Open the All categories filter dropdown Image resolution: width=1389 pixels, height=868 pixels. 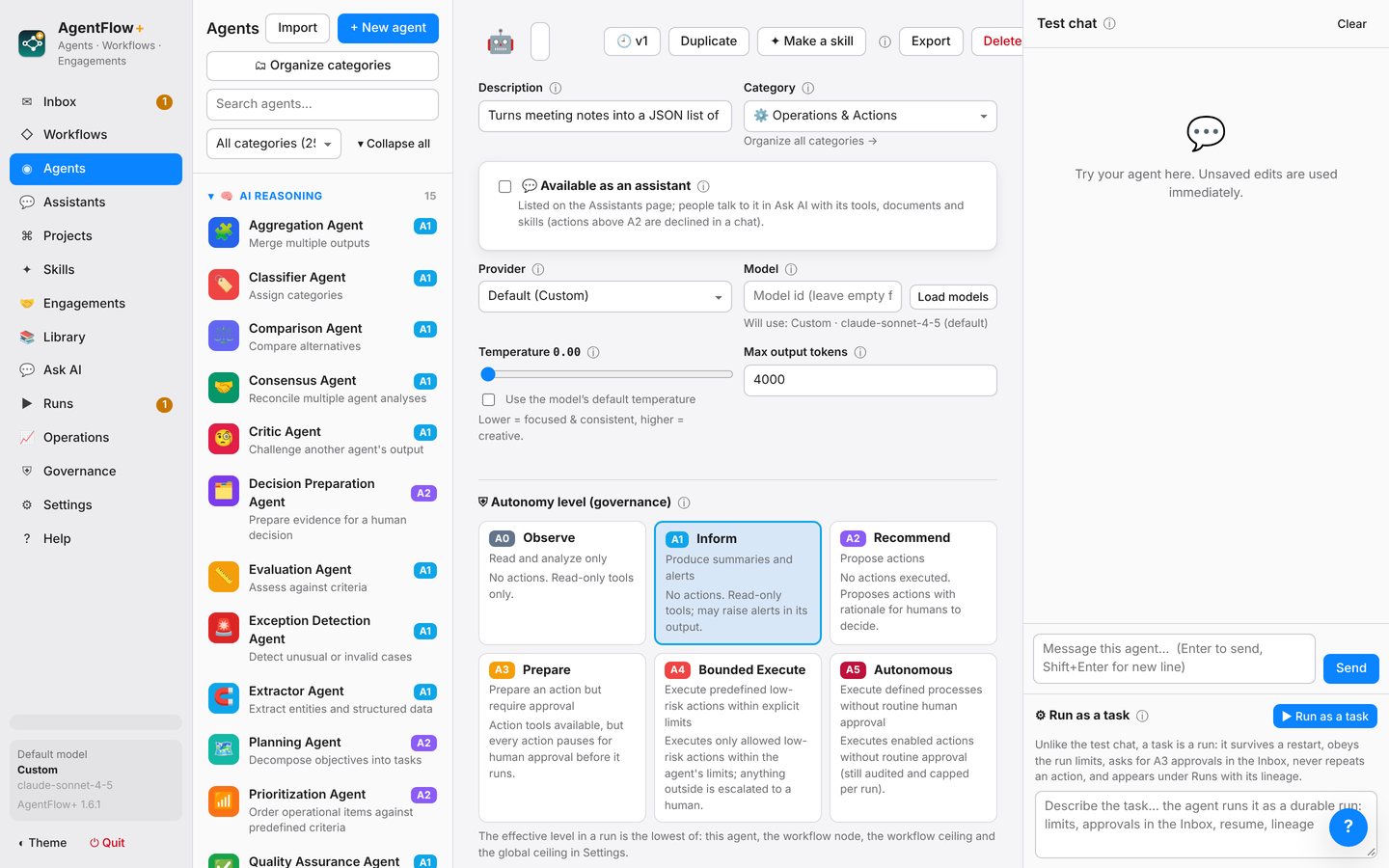(x=274, y=144)
